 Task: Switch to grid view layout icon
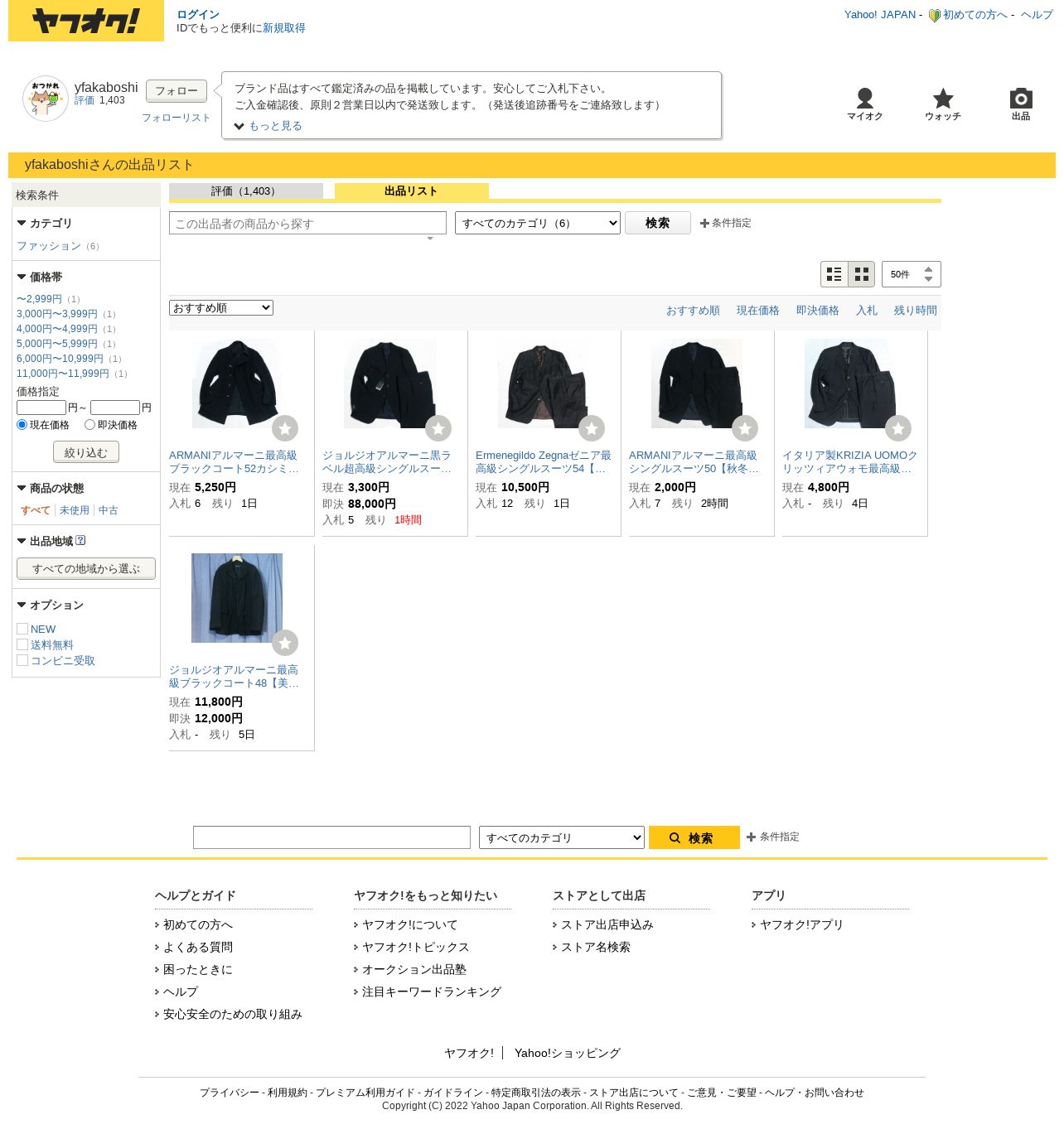(x=862, y=274)
